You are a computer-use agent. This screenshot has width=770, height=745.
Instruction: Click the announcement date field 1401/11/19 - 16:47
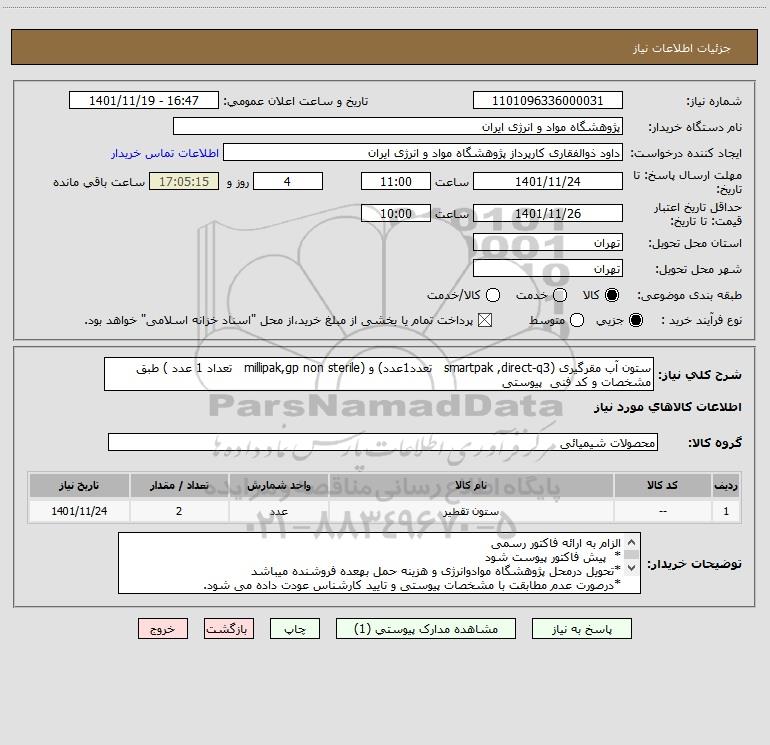(144, 101)
